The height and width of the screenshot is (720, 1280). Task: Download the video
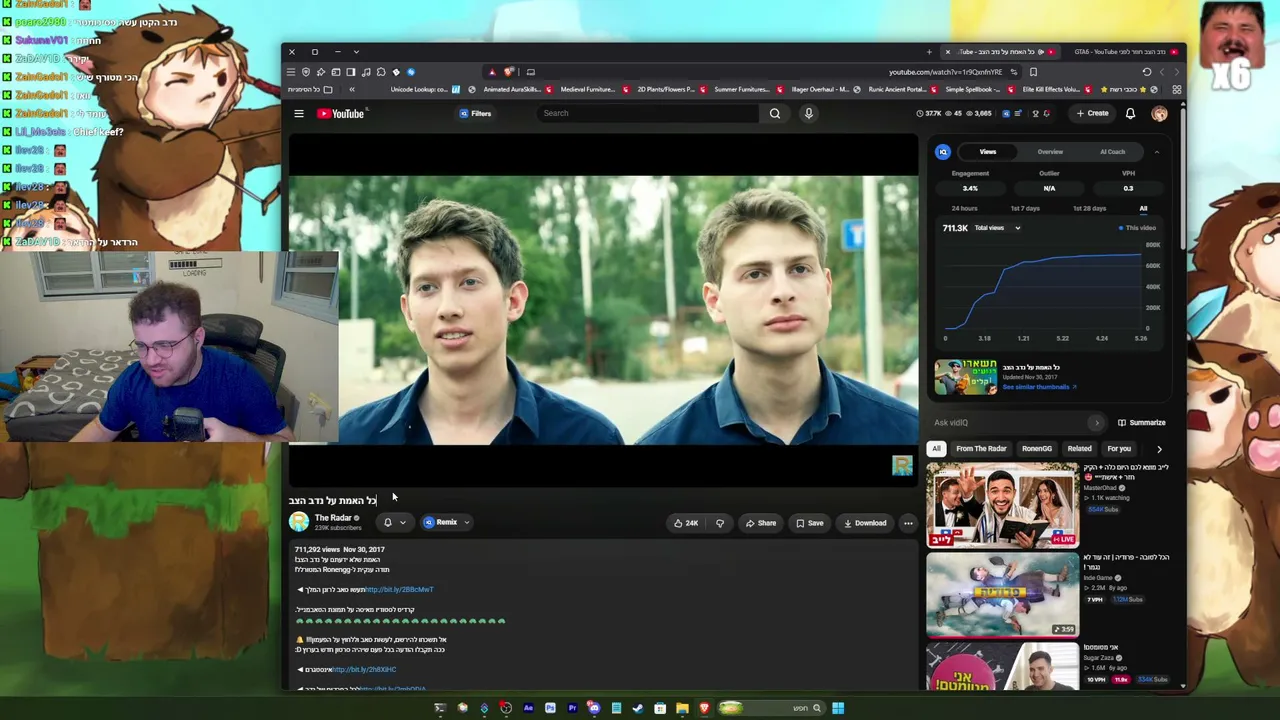coord(865,523)
